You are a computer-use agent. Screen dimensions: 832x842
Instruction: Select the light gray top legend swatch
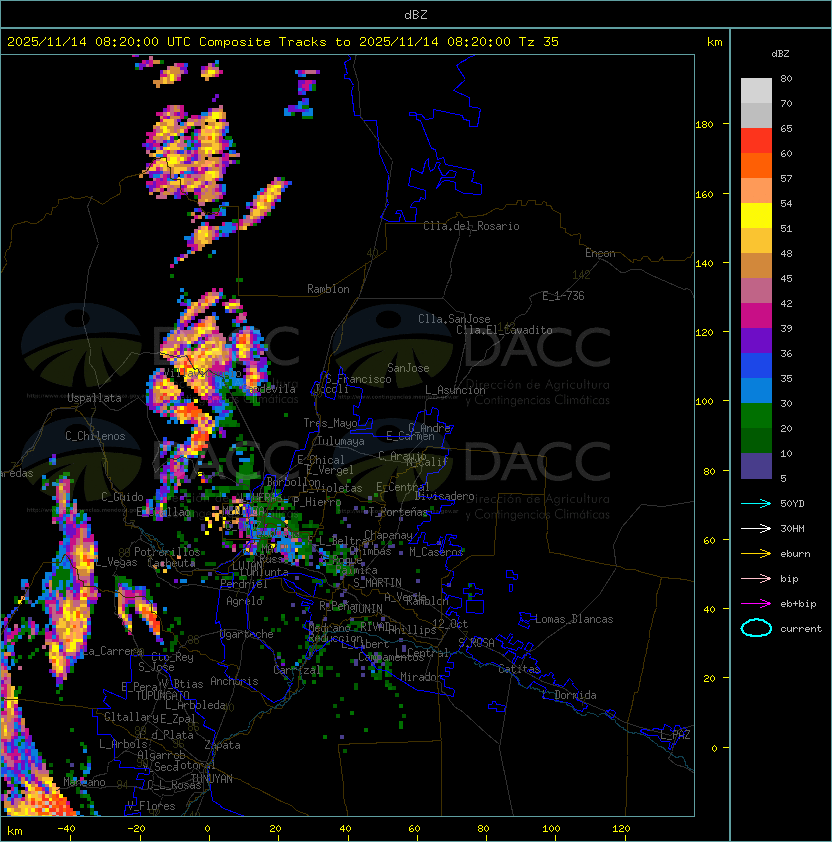756,91
